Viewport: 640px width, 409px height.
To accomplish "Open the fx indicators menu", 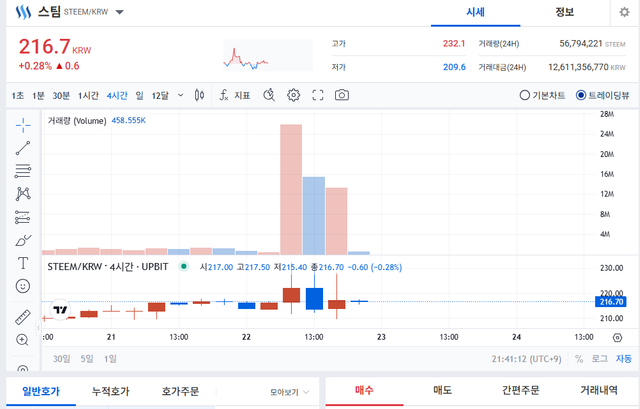I will tap(224, 96).
